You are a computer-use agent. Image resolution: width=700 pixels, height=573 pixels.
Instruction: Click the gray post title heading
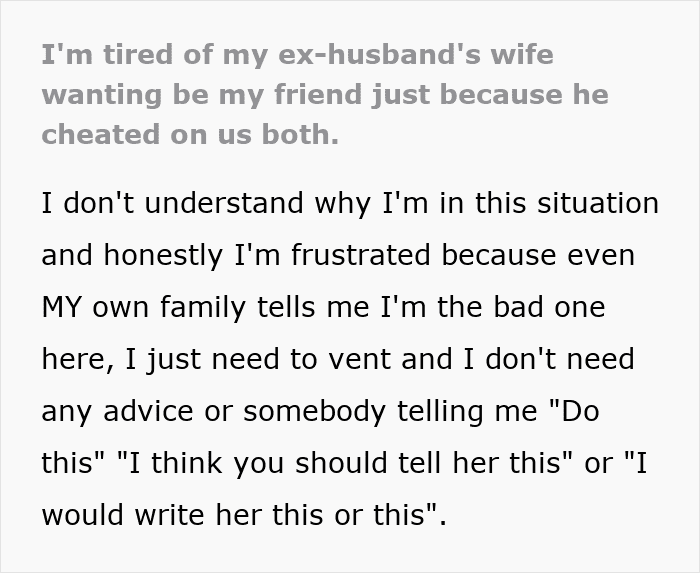pos(325,95)
